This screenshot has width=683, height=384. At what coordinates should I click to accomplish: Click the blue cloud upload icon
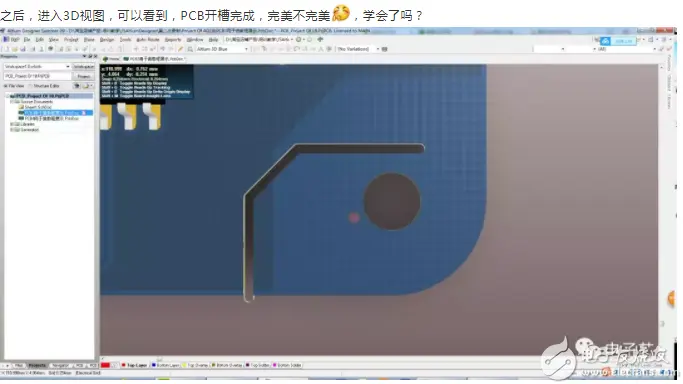[x=605, y=41]
